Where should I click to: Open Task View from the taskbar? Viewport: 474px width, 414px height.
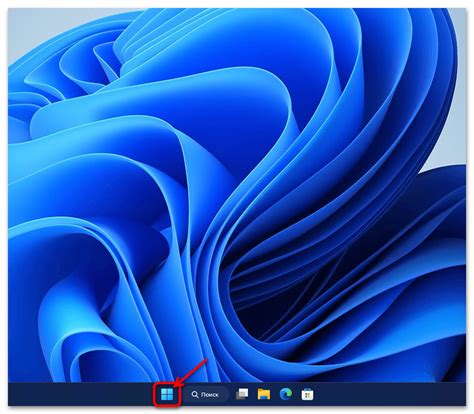tap(242, 394)
